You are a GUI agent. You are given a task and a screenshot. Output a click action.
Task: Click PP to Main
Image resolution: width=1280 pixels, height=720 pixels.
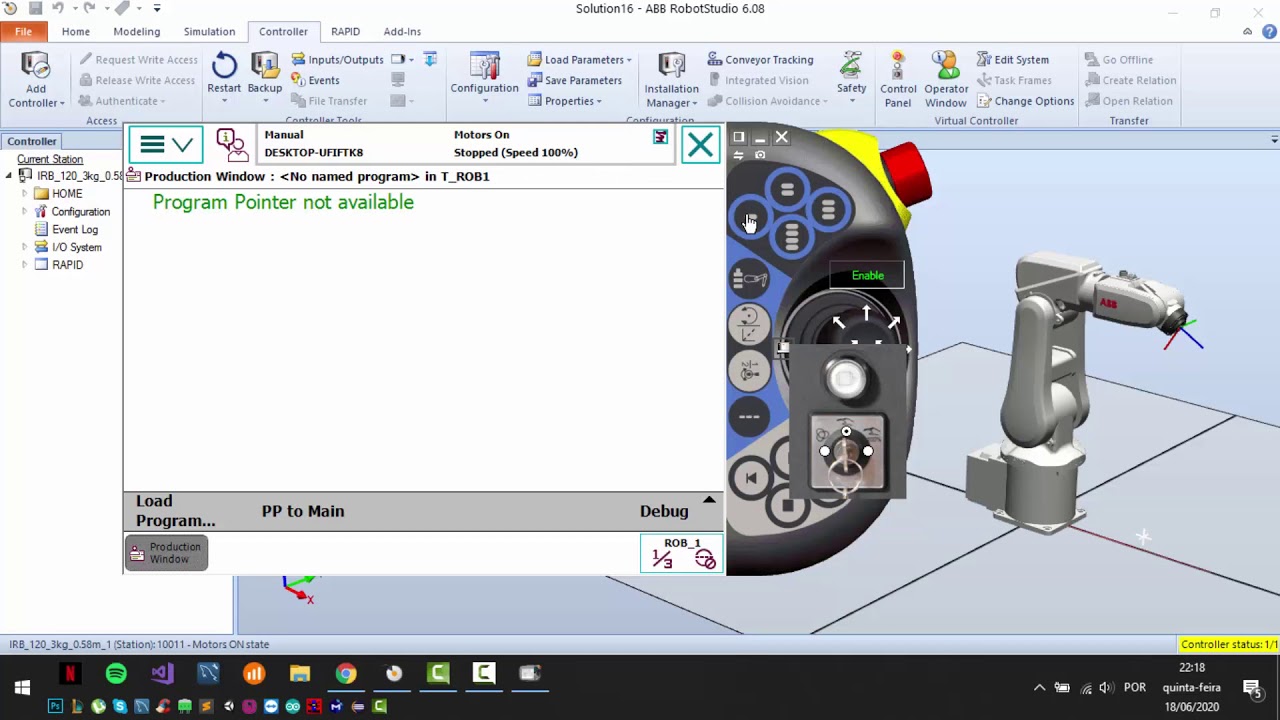303,511
